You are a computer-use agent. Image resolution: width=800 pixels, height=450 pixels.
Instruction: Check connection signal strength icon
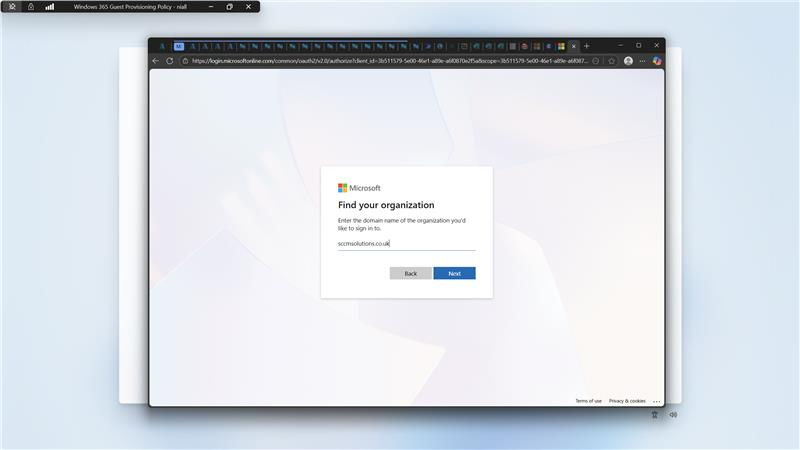49,6
